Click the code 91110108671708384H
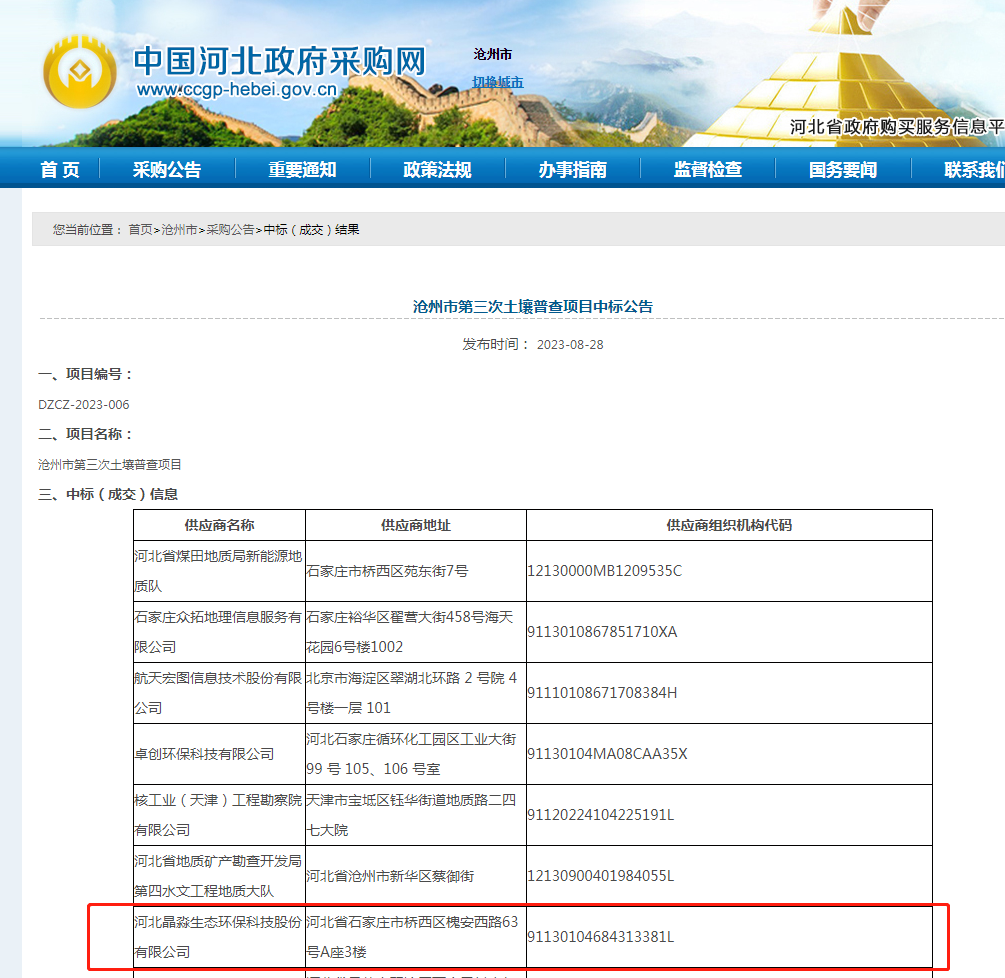1005x978 pixels. (x=602, y=693)
